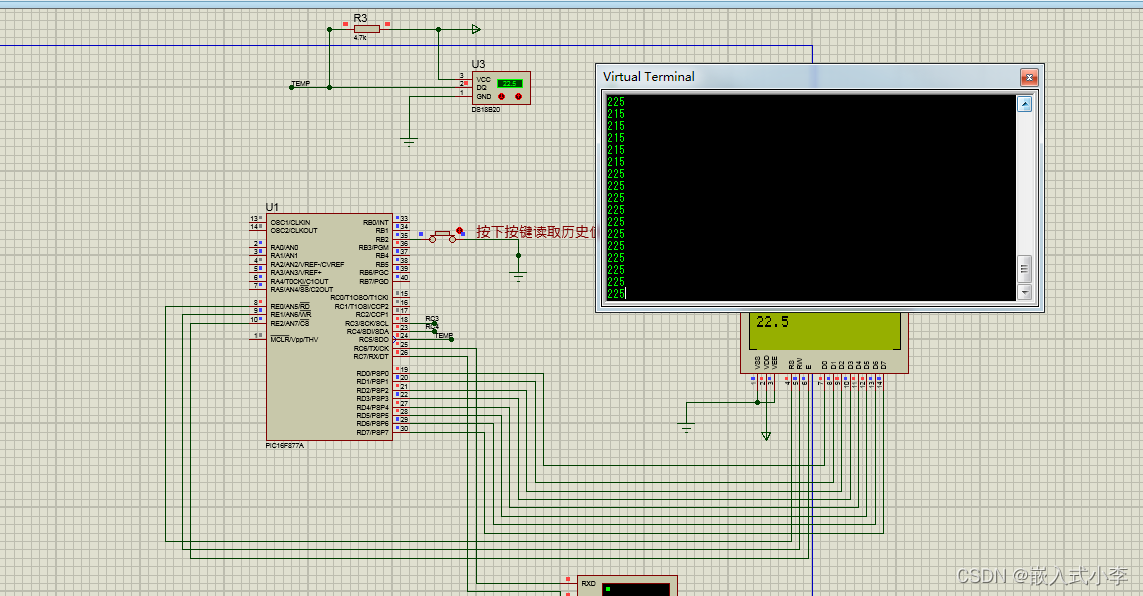1143x596 pixels.
Task: Close the Virtual Terminal window
Action: (x=1029, y=77)
